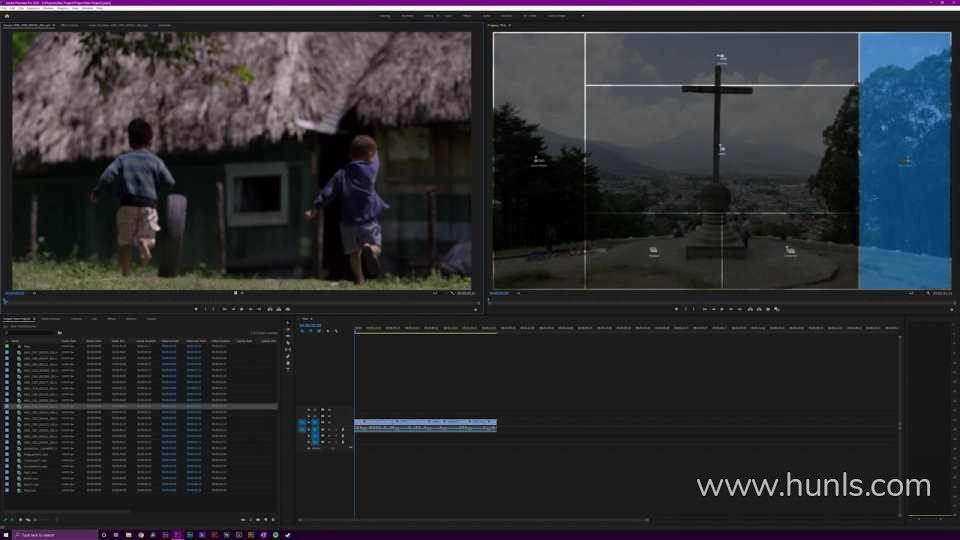Select the Hand tool

coord(288,363)
